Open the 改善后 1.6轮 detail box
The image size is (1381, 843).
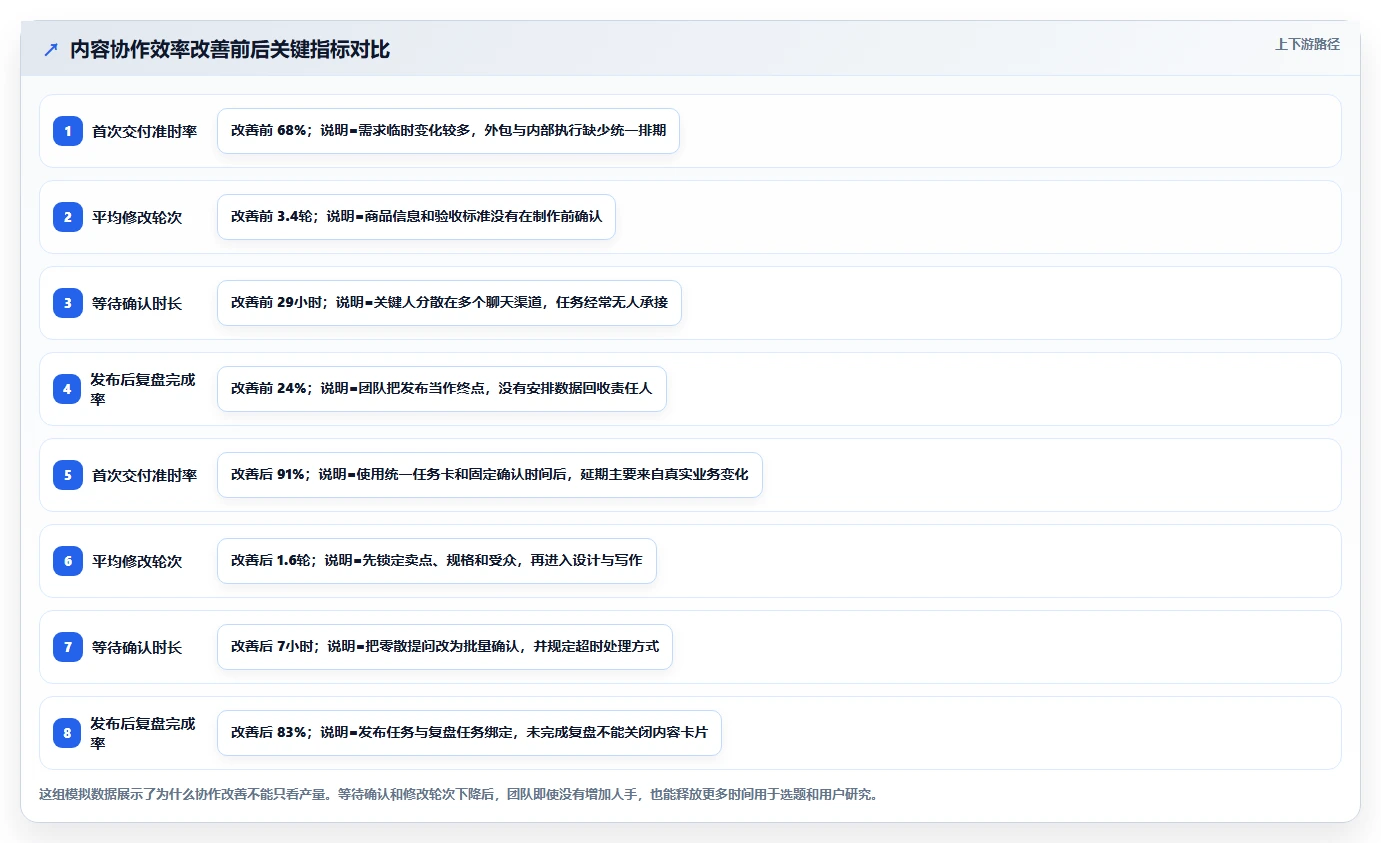coord(437,561)
